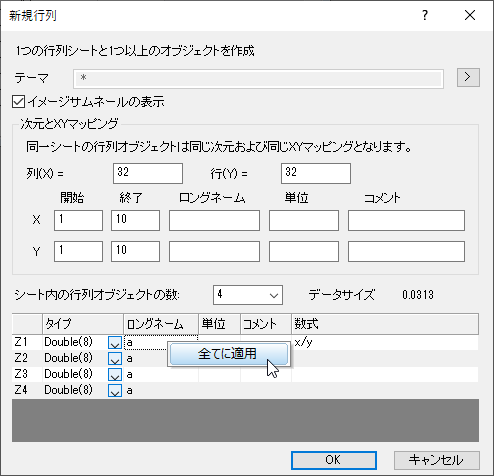Click the Y ロングネーム field
The height and width of the screenshot is (476, 494).
(x=214, y=251)
